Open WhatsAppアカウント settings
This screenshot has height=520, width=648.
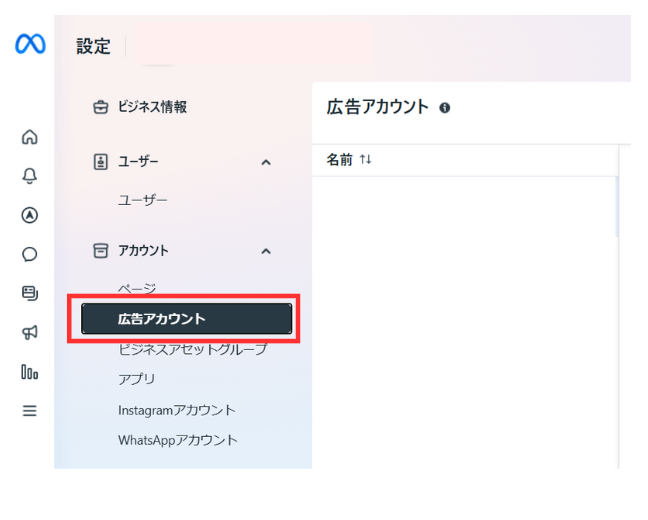[178, 440]
